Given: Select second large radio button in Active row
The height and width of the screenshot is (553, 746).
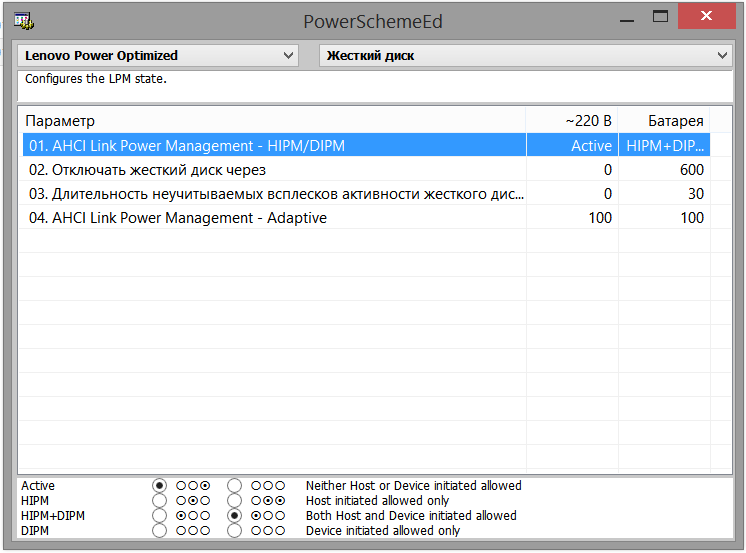Looking at the screenshot, I should (234, 486).
